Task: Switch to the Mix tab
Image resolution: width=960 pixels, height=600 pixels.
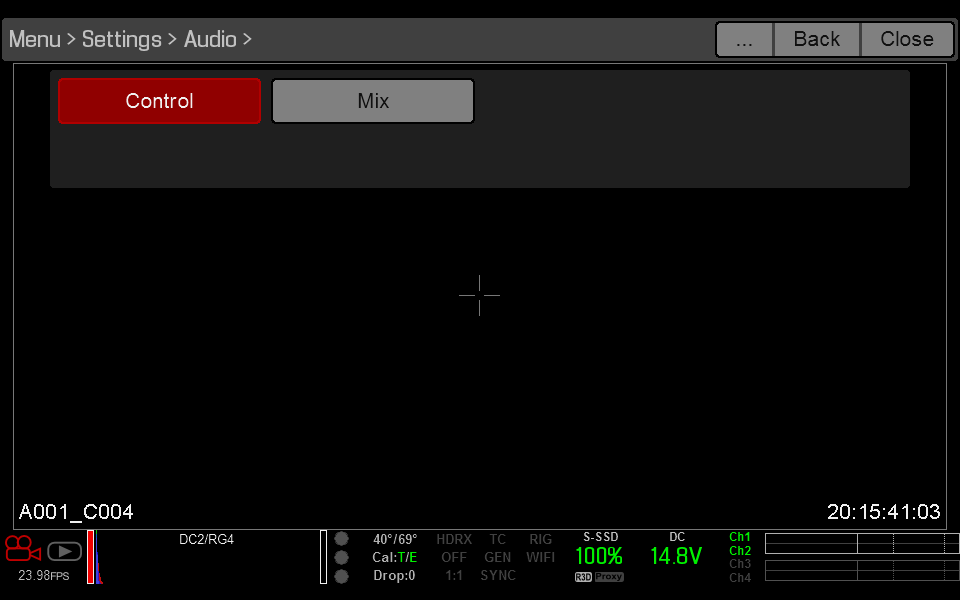Action: click(x=372, y=101)
